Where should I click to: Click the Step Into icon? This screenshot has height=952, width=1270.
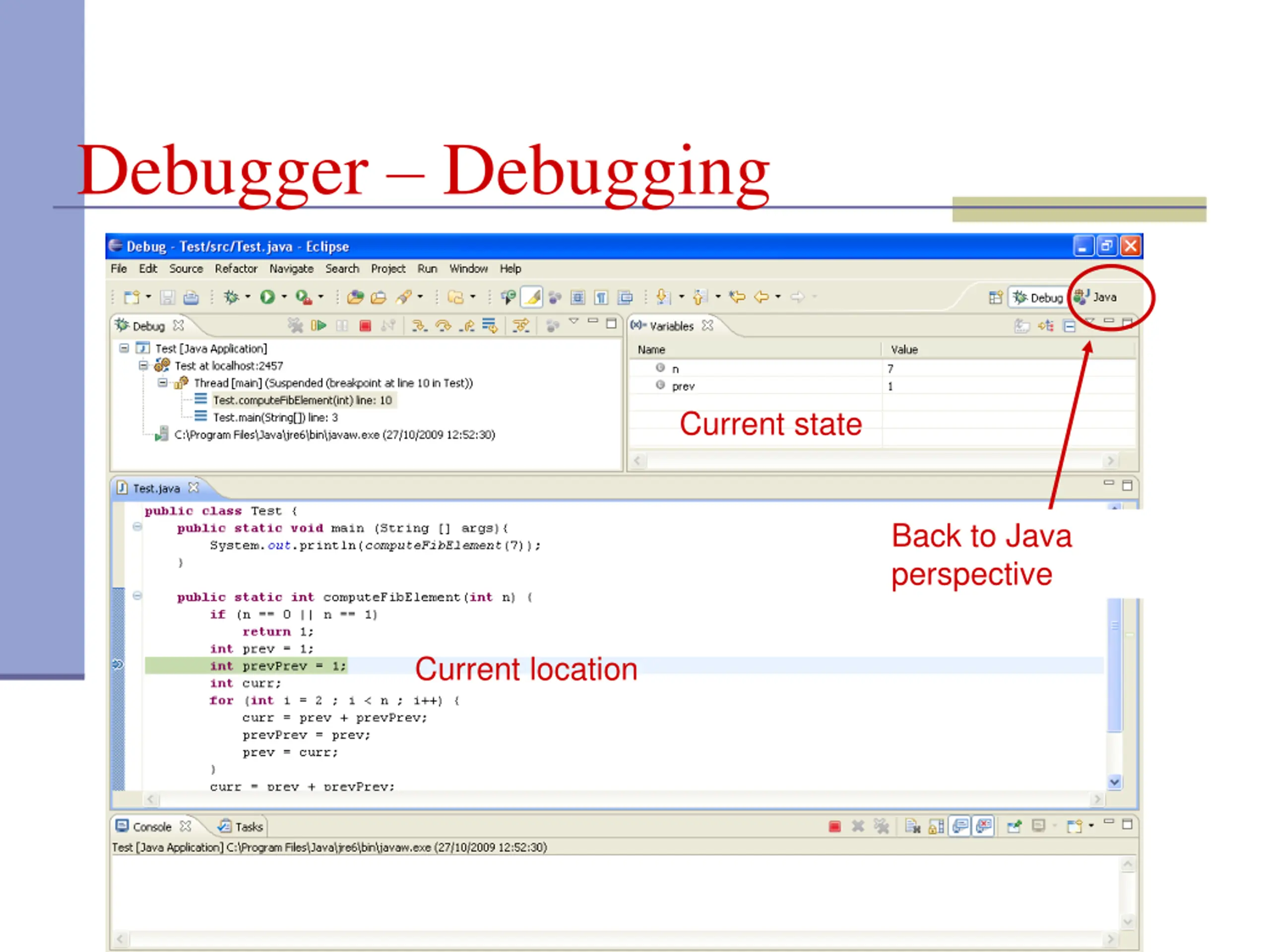(420, 326)
